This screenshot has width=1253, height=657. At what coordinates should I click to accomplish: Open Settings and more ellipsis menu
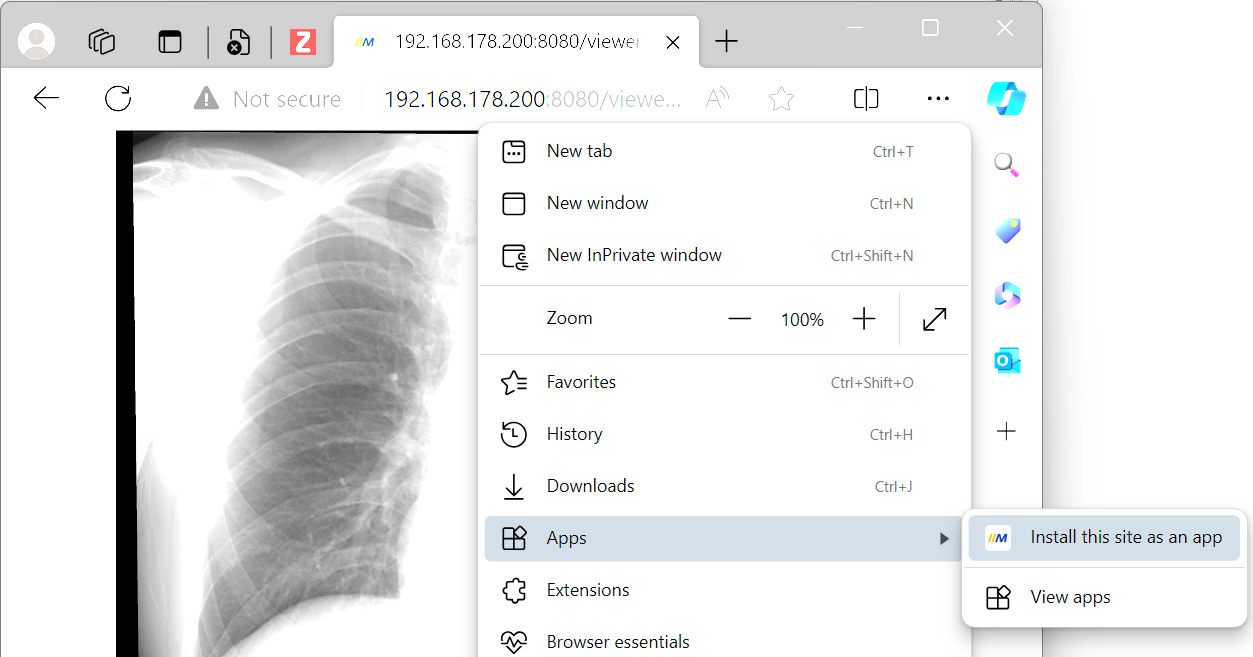coord(938,98)
